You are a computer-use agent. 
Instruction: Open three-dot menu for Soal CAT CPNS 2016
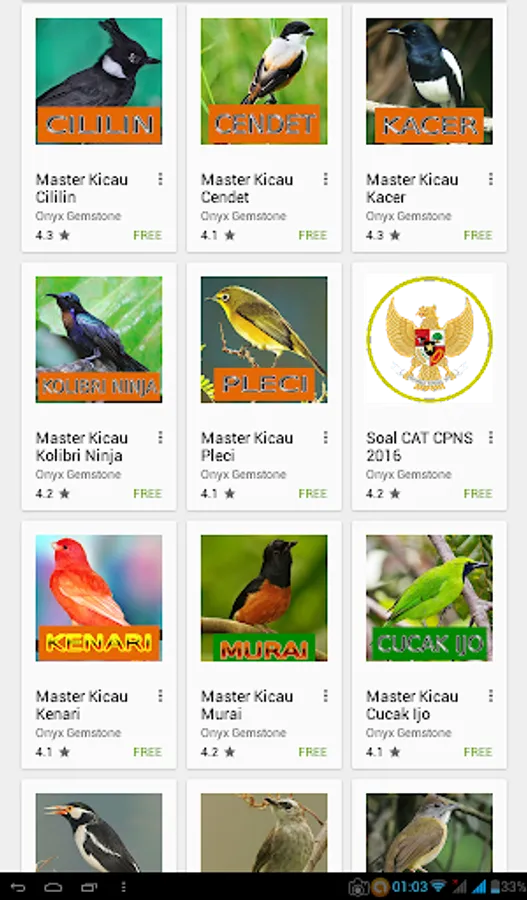tap(491, 437)
